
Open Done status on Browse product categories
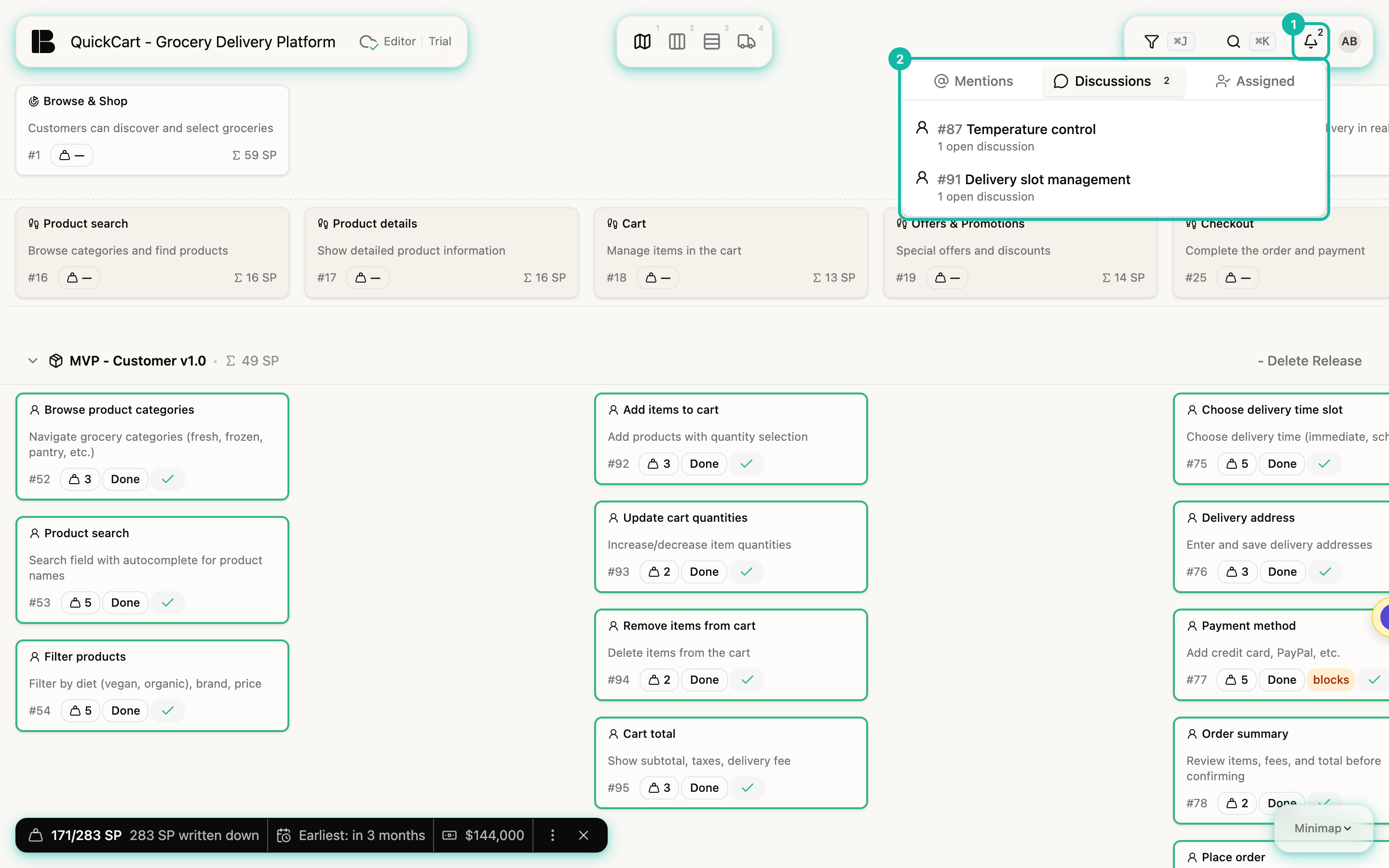[125, 479]
